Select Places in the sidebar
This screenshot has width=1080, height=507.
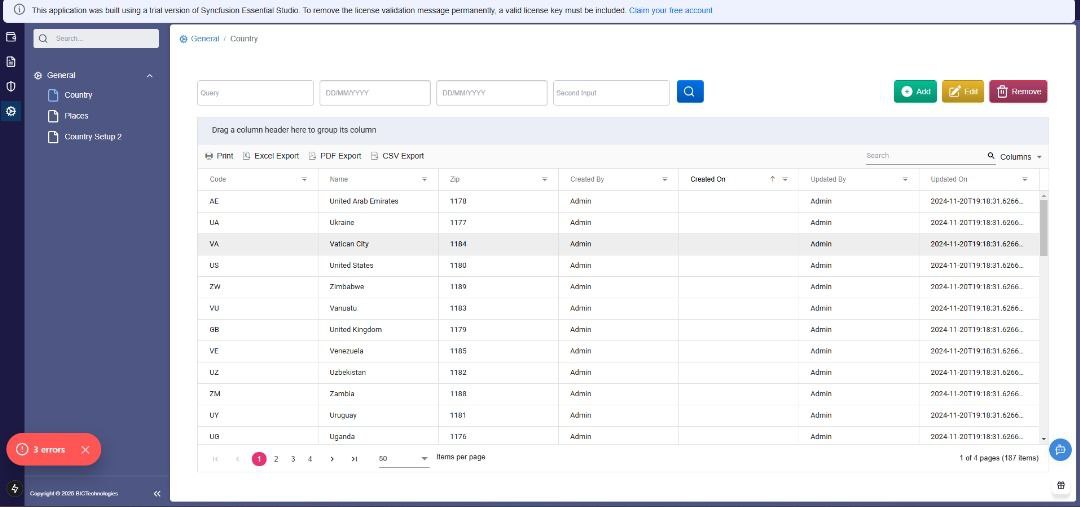pyautogui.click(x=76, y=116)
